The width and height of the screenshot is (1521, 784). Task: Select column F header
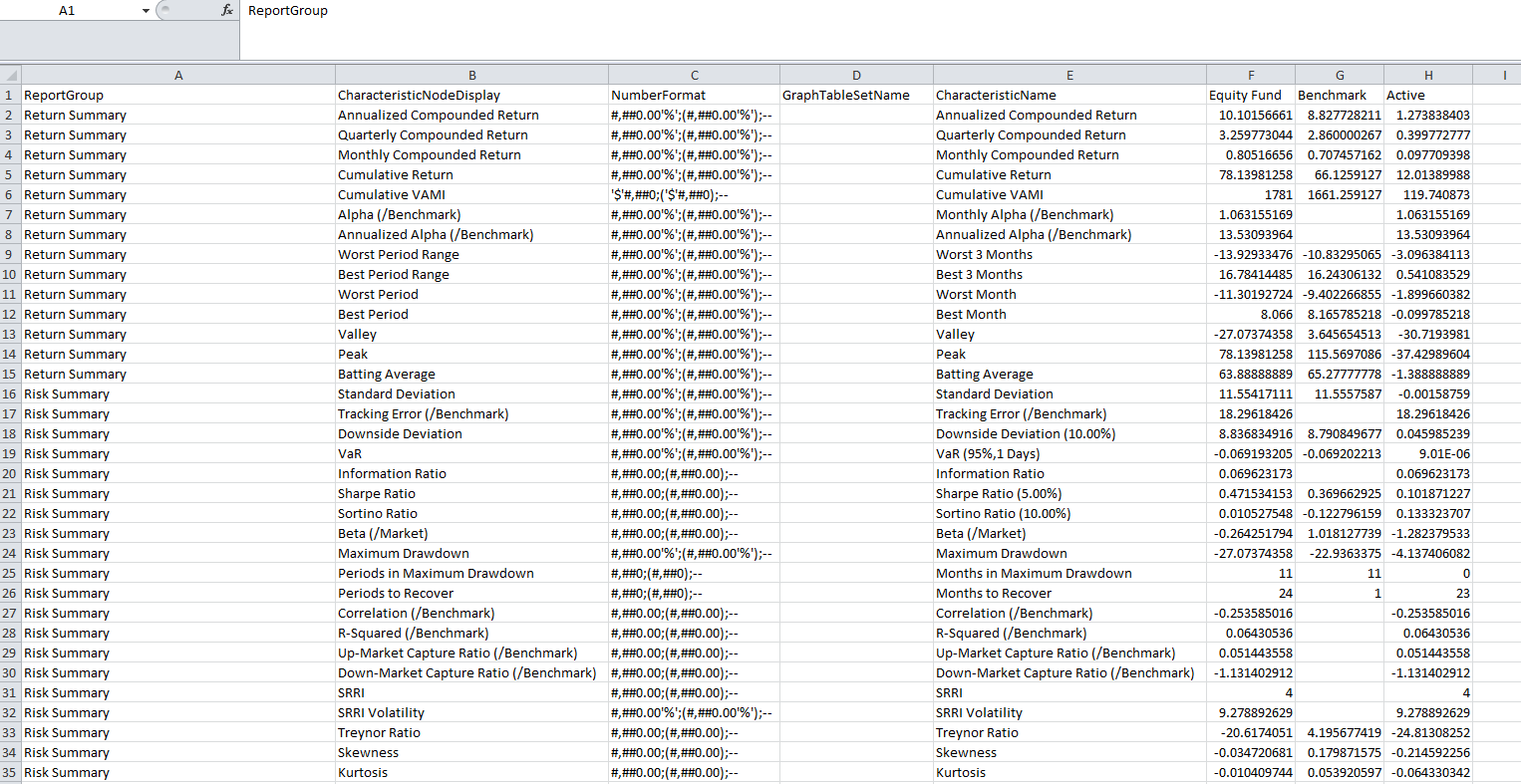(x=1250, y=76)
